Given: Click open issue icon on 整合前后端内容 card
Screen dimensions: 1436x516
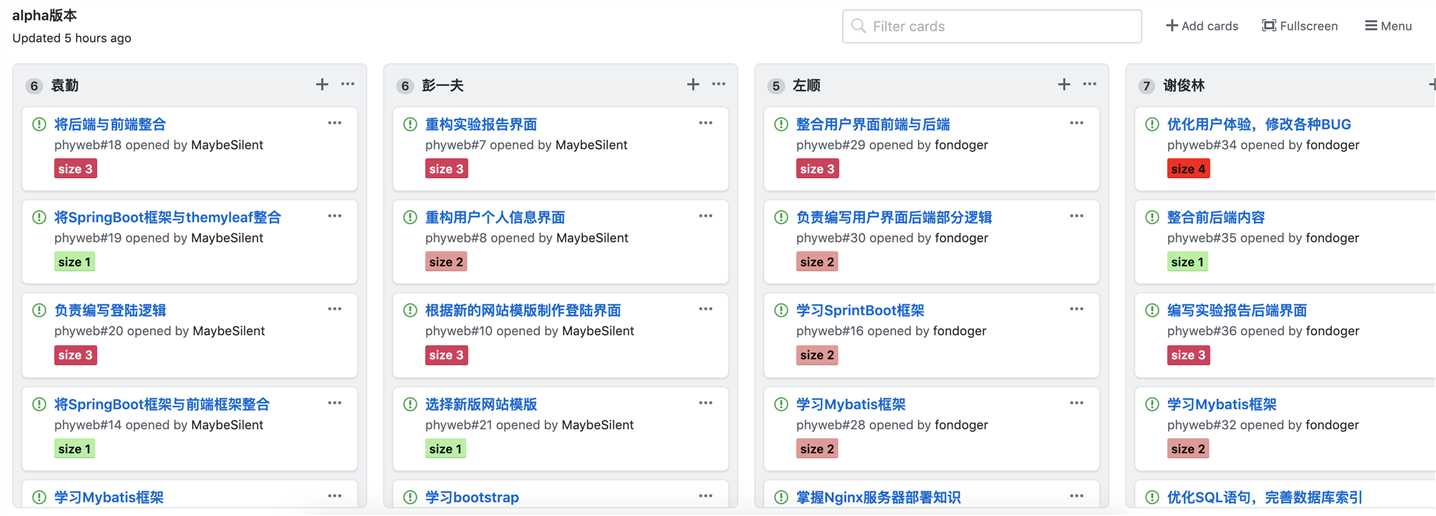Looking at the screenshot, I should pyautogui.click(x=1152, y=217).
